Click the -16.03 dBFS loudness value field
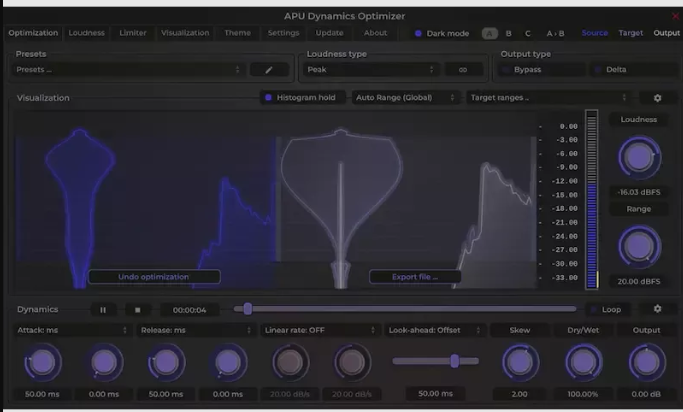 click(x=639, y=192)
